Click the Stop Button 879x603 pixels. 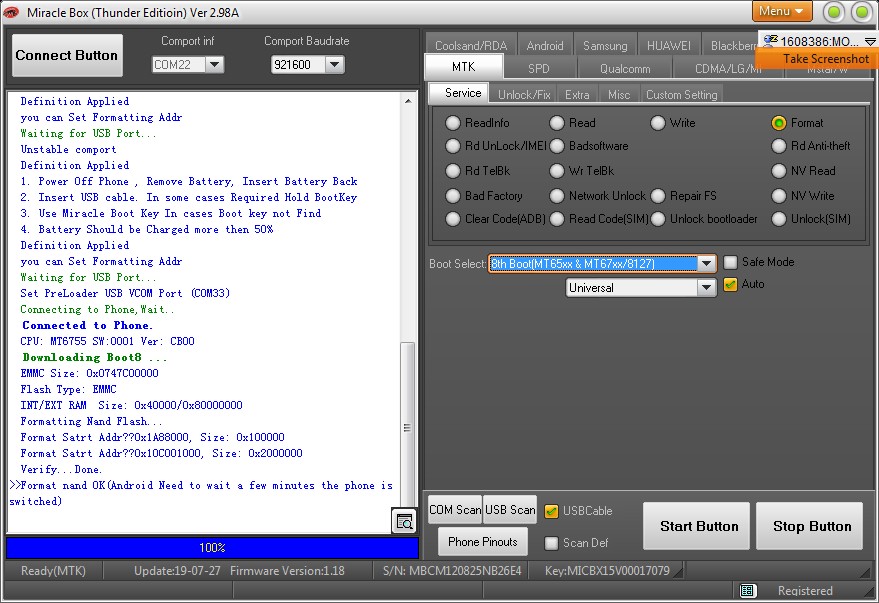tap(811, 526)
